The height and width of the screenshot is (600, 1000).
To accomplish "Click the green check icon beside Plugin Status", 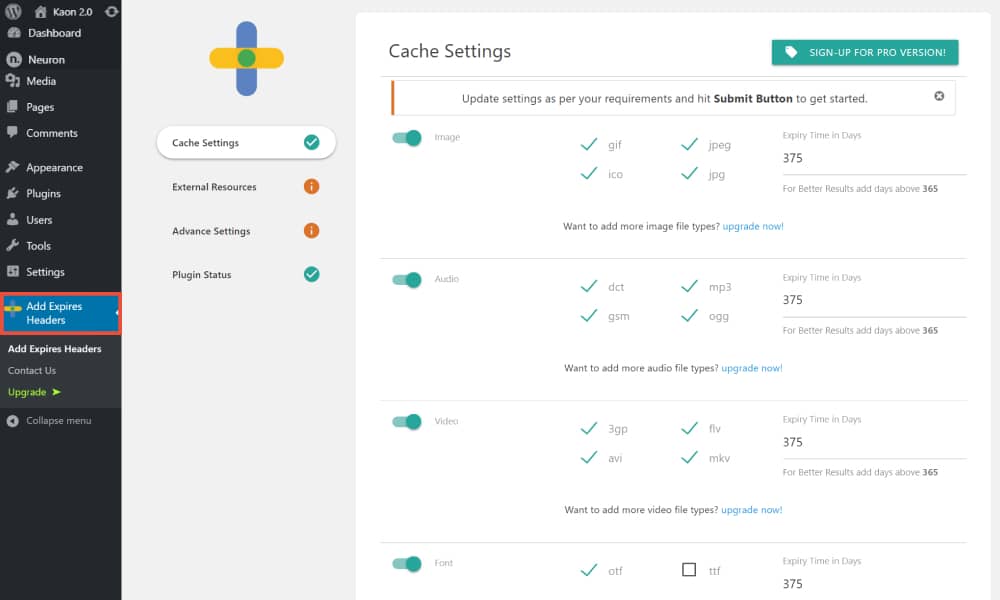I will [x=312, y=274].
